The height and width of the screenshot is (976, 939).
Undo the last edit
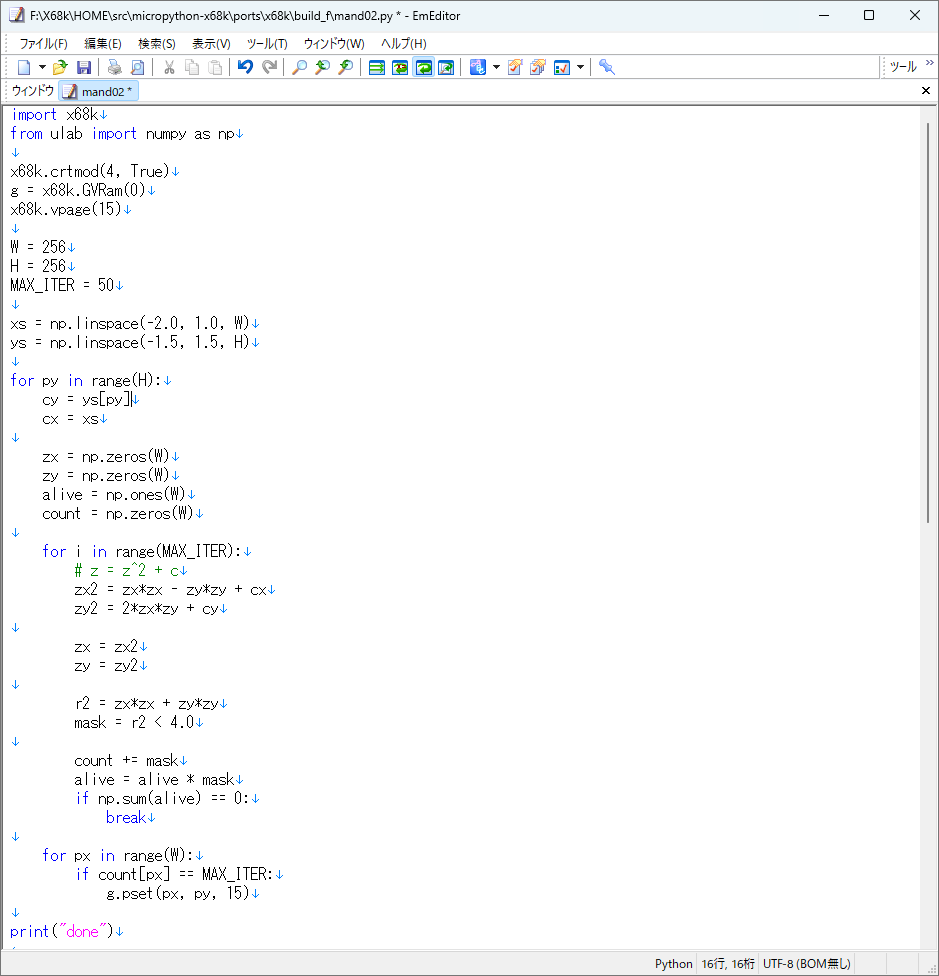[x=245, y=67]
